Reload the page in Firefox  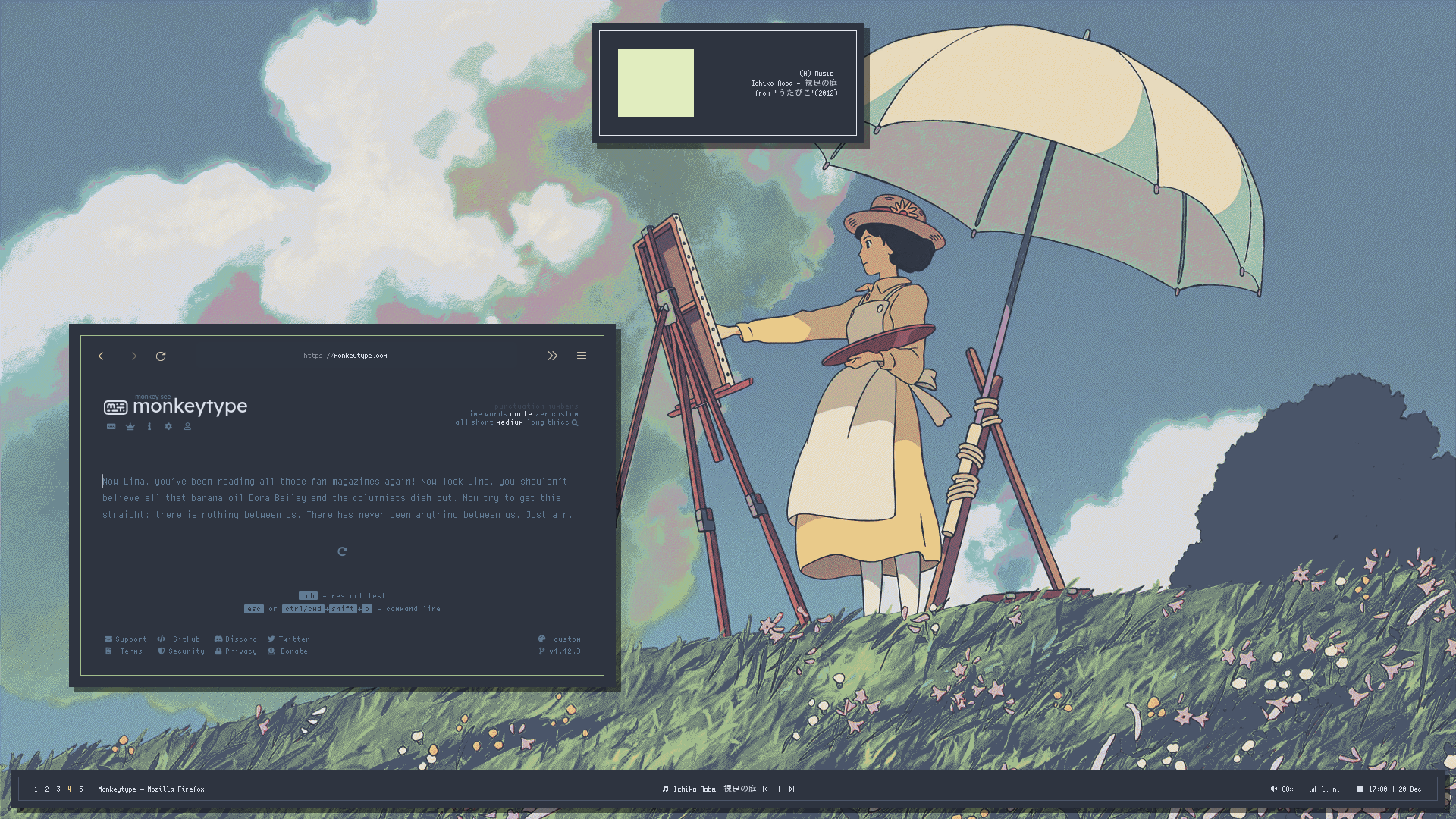click(161, 356)
